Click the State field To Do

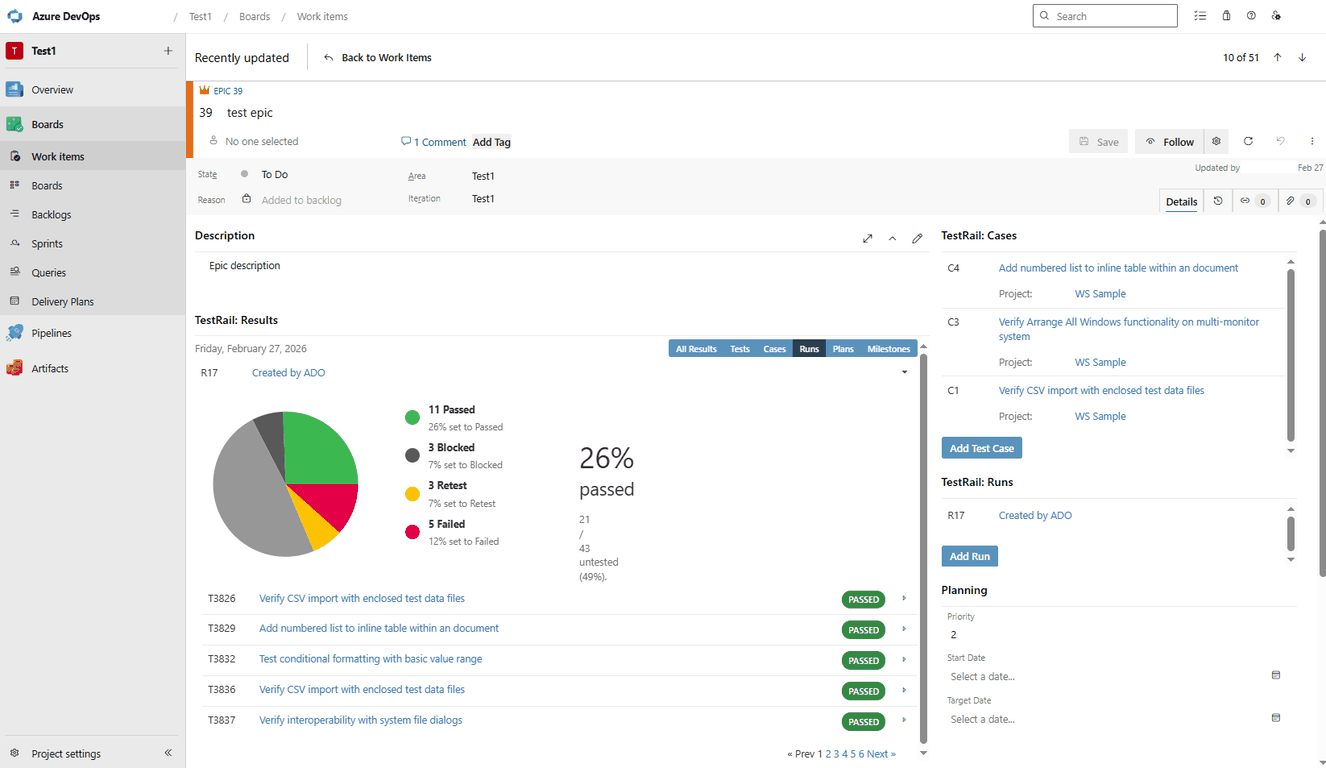(275, 175)
